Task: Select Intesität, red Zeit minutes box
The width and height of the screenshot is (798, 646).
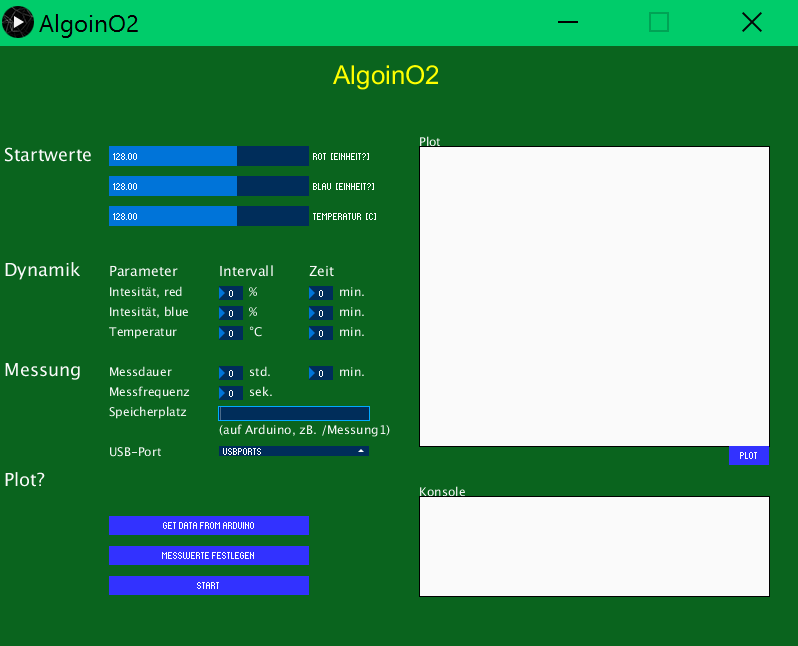Action: point(321,293)
